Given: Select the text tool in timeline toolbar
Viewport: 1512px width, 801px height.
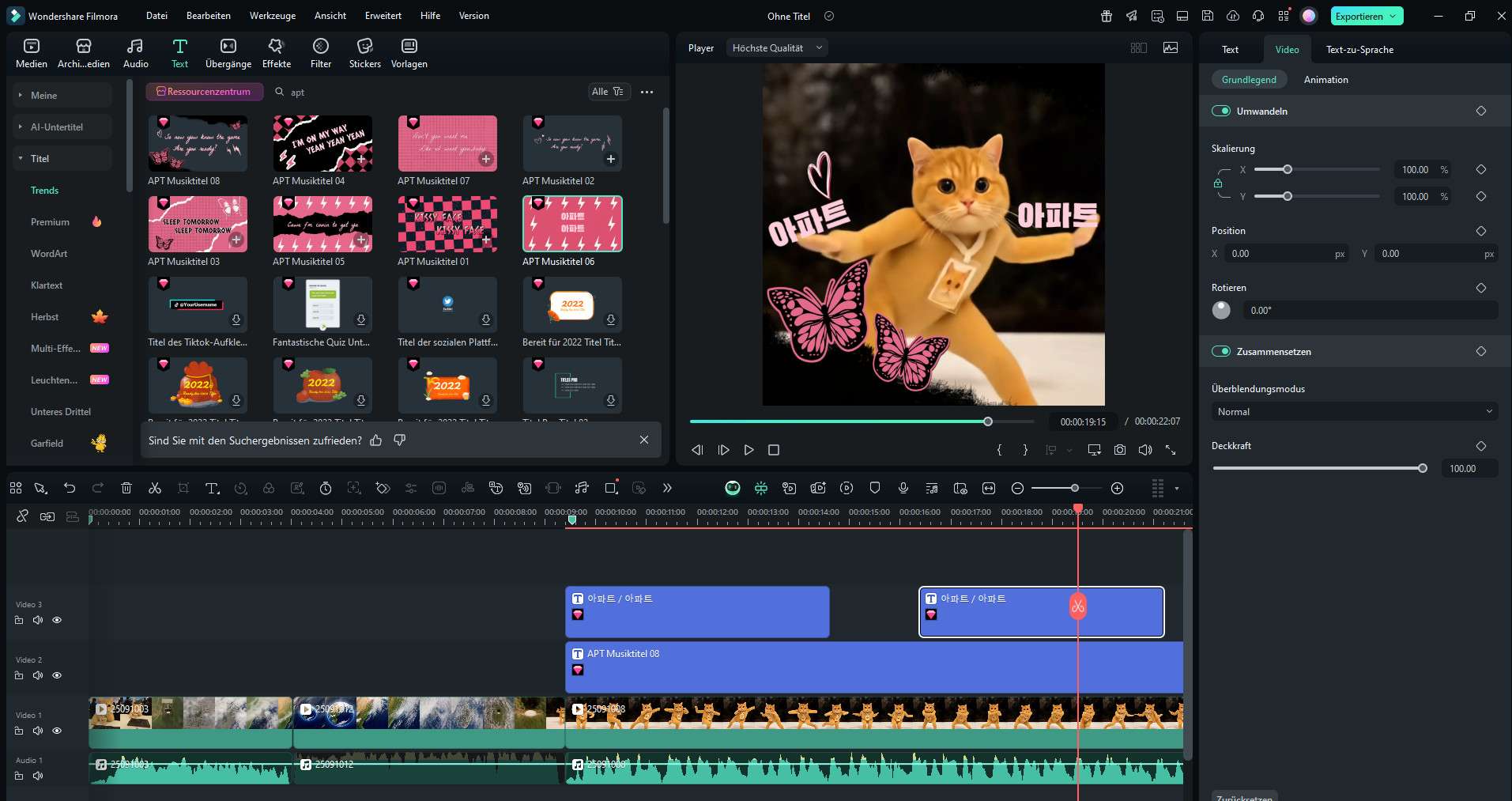Looking at the screenshot, I should coord(212,488).
